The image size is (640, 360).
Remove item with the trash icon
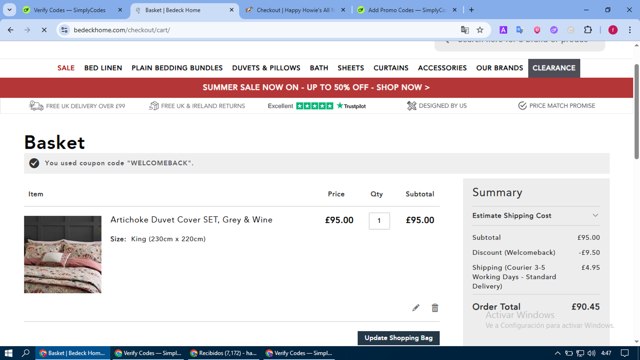point(435,308)
